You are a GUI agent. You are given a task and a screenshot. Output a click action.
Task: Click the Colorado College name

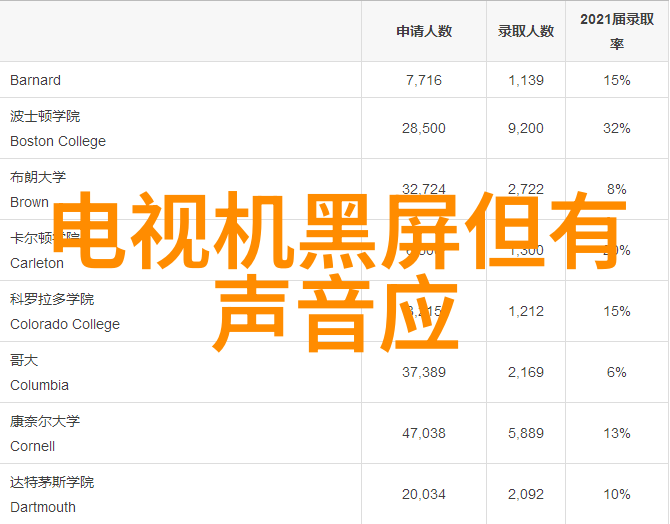tap(65, 324)
